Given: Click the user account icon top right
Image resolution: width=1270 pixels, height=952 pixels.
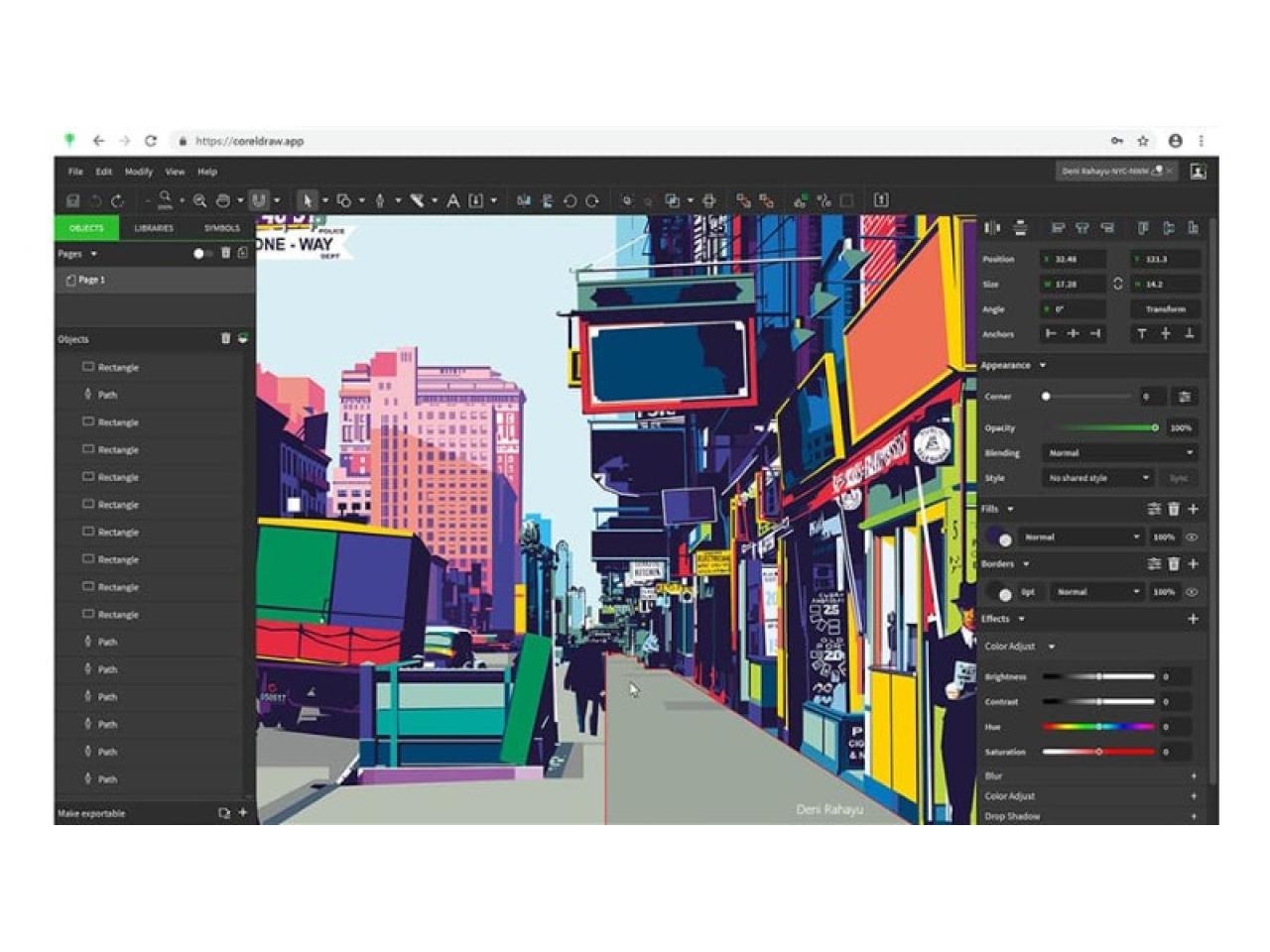Looking at the screenshot, I should (x=1198, y=171).
